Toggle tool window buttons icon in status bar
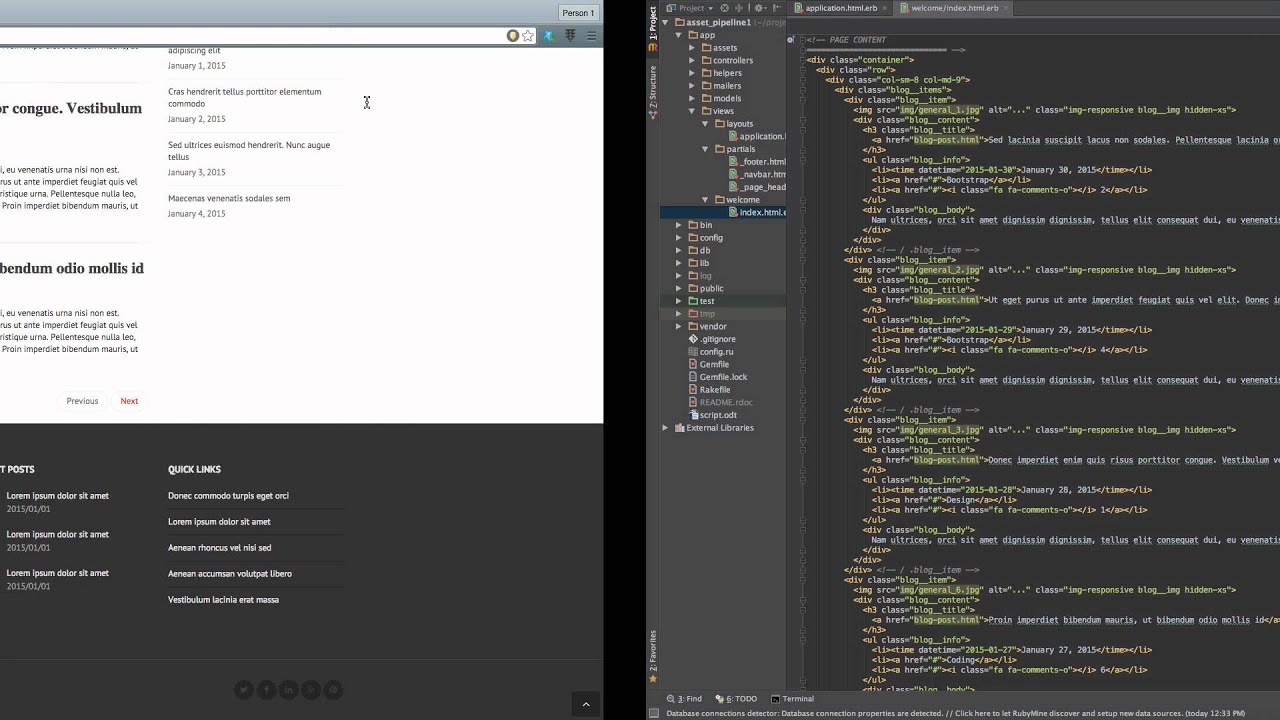This screenshot has height=720, width=1280. pos(653,714)
